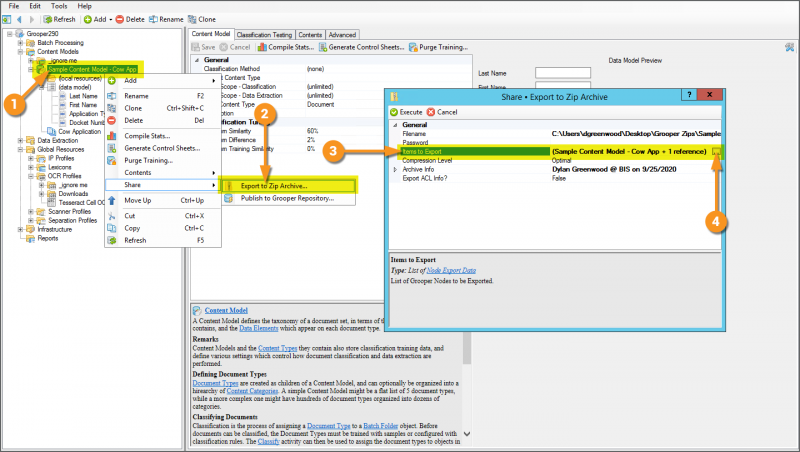Click the Refresh toolbar icon

pos(47,19)
